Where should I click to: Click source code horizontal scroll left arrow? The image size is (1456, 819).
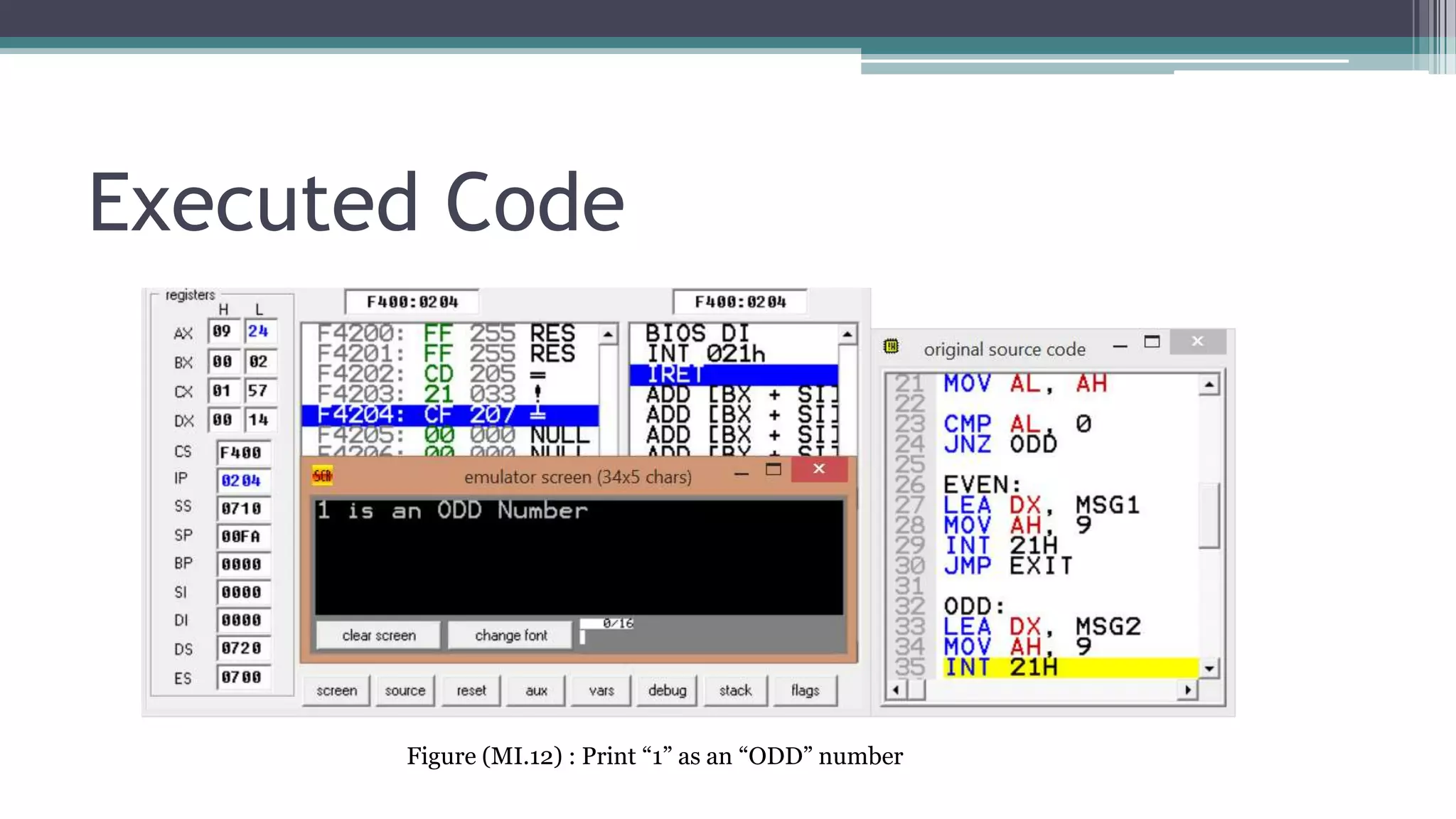coord(896,690)
